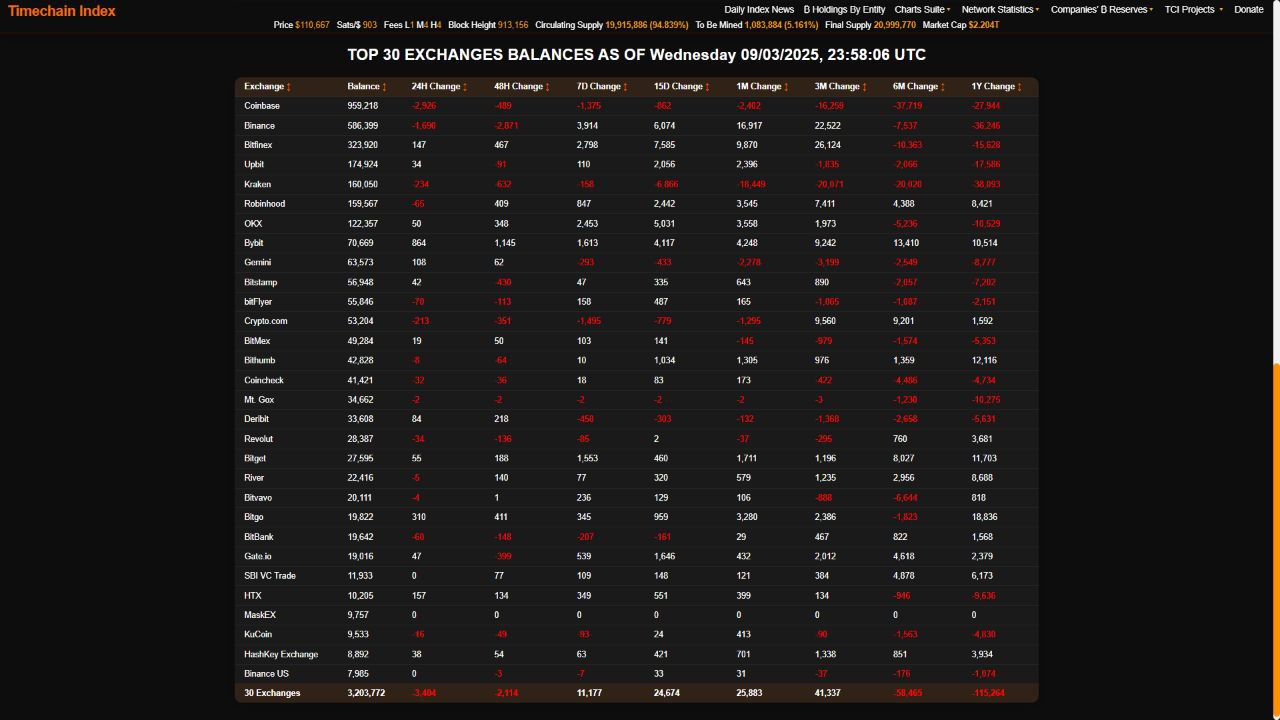Click the Donate link

(x=1248, y=10)
